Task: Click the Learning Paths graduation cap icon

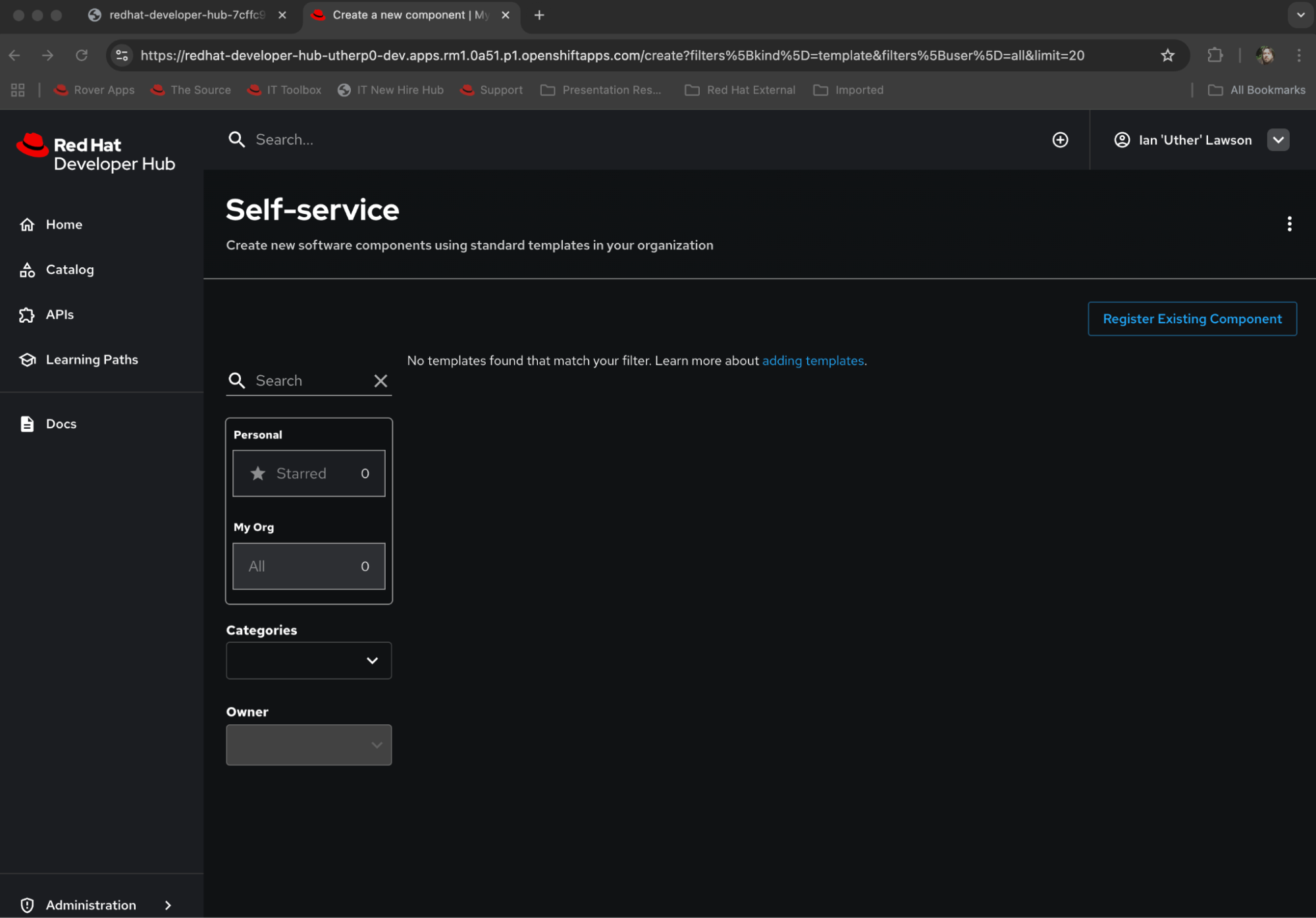Action: coord(27,360)
